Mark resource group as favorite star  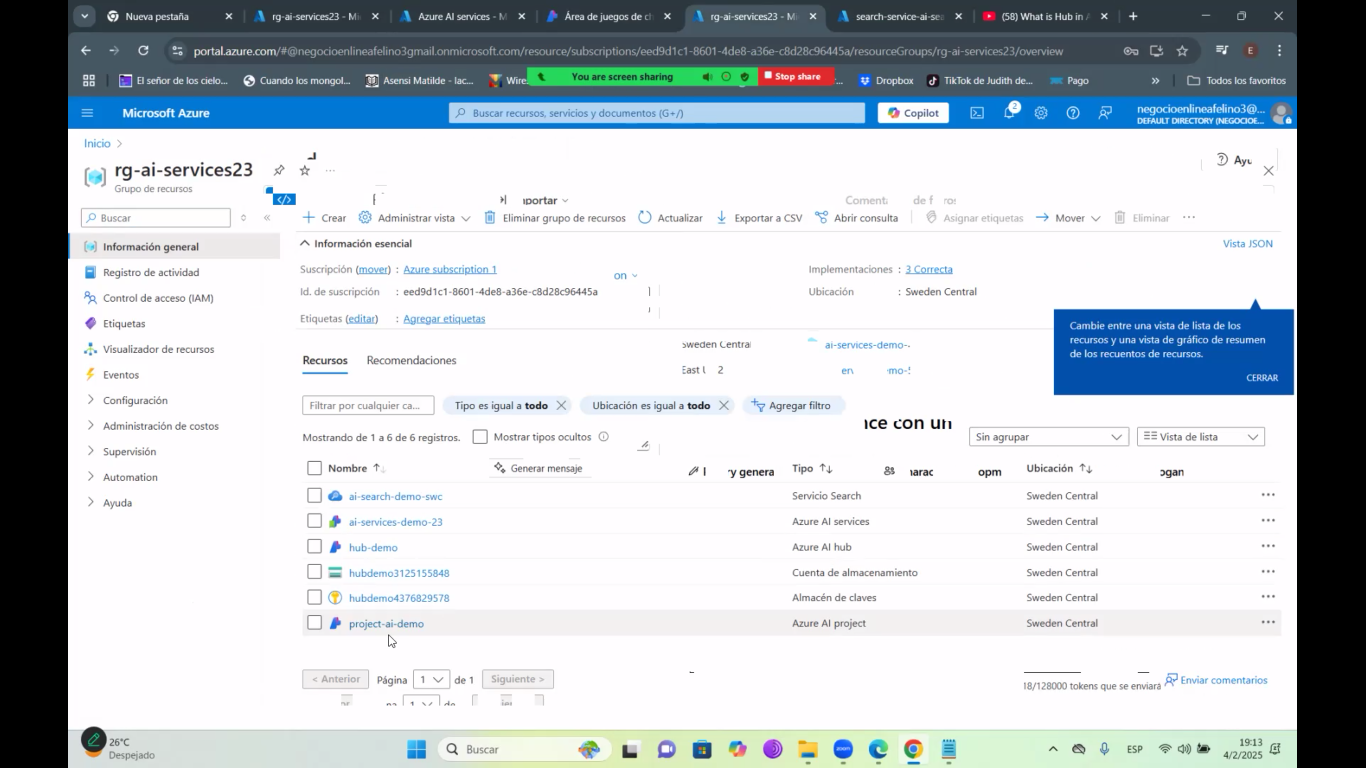coord(305,171)
